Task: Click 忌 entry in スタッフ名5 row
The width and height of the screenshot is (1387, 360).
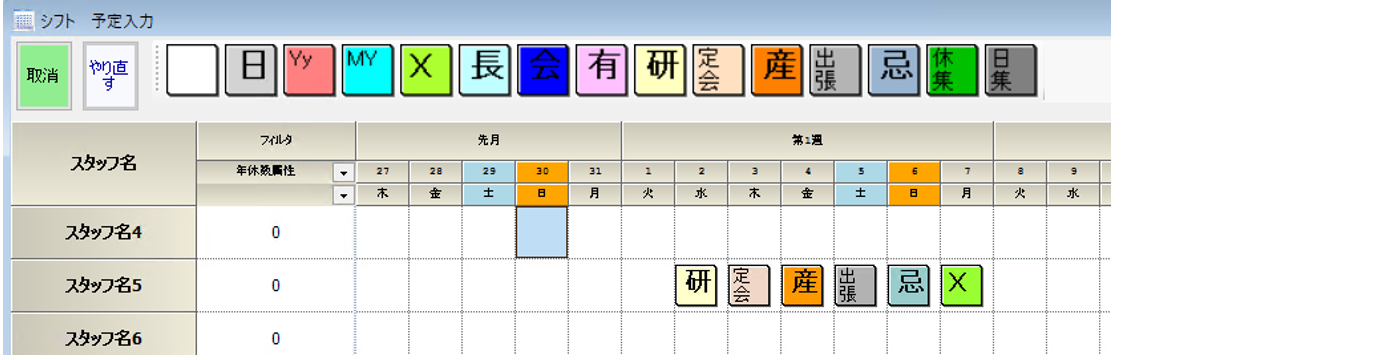Action: pos(909,285)
